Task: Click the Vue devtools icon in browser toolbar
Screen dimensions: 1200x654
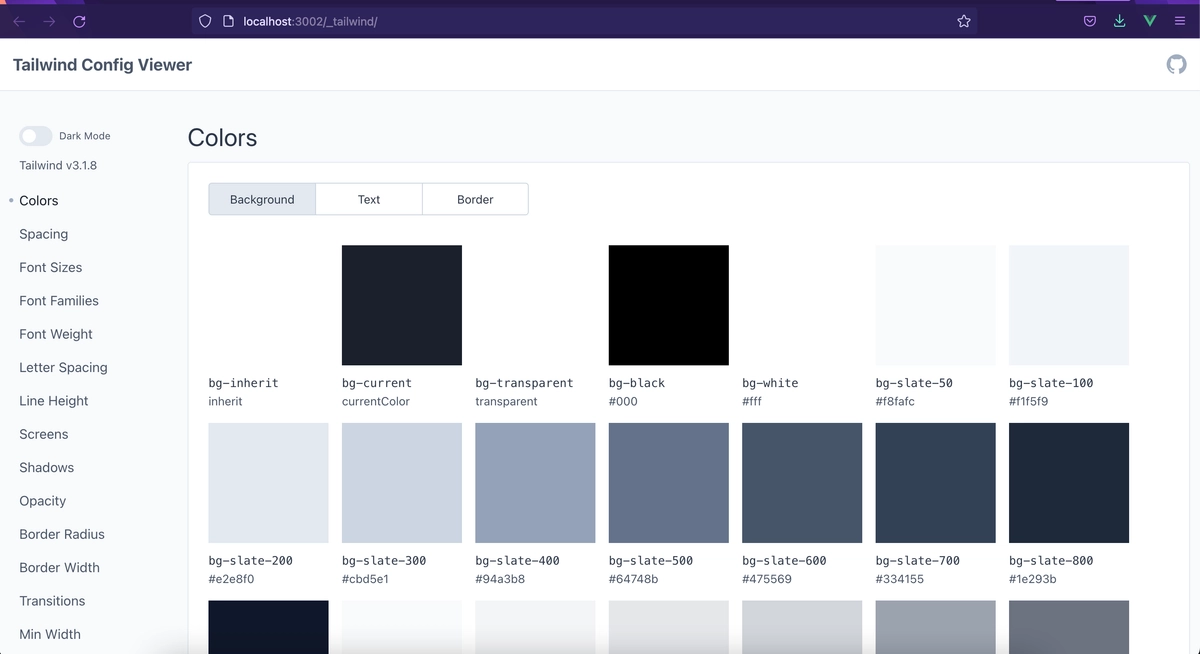Action: tap(1149, 20)
